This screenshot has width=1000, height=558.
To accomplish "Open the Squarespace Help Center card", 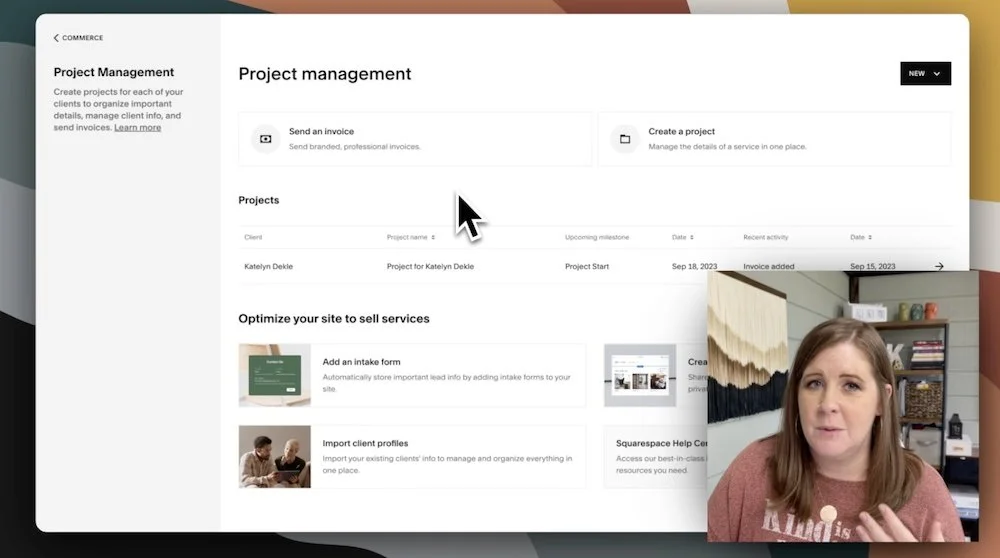I will [x=656, y=457].
